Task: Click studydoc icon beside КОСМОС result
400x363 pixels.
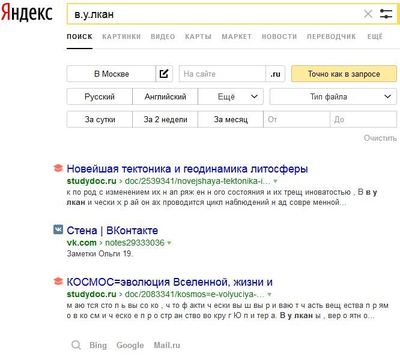Action: (x=58, y=282)
